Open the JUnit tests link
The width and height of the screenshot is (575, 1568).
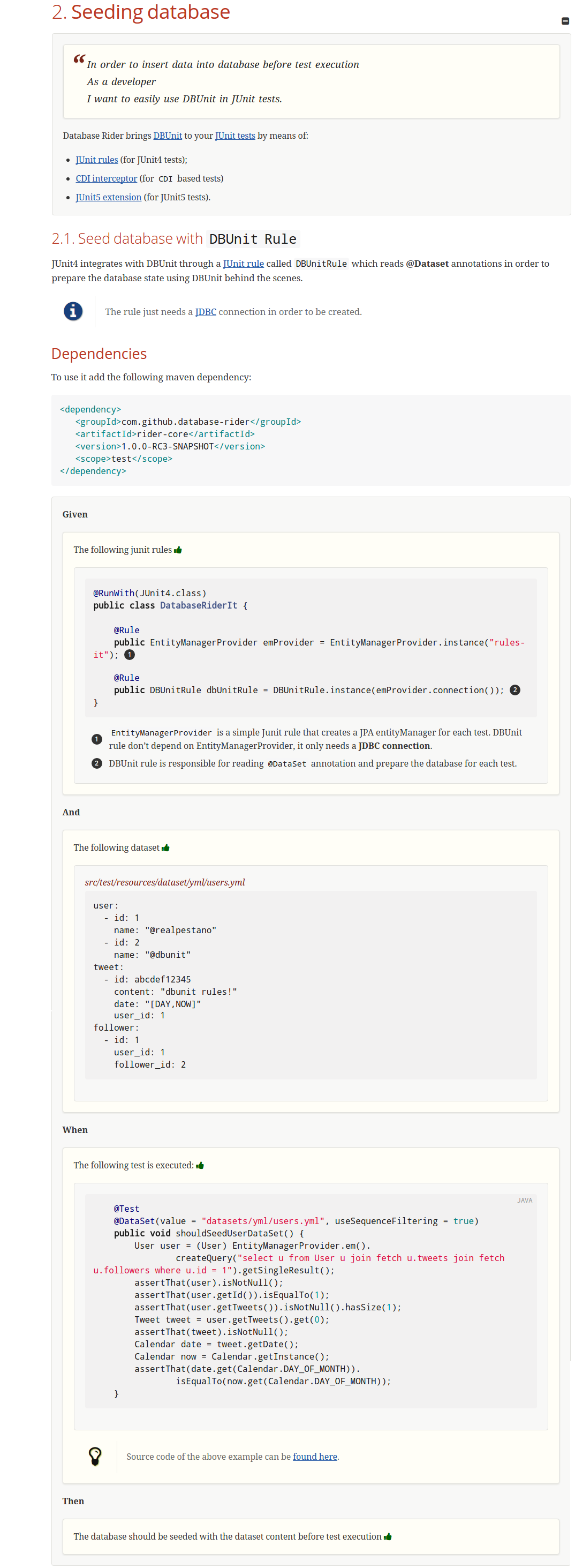[235, 136]
